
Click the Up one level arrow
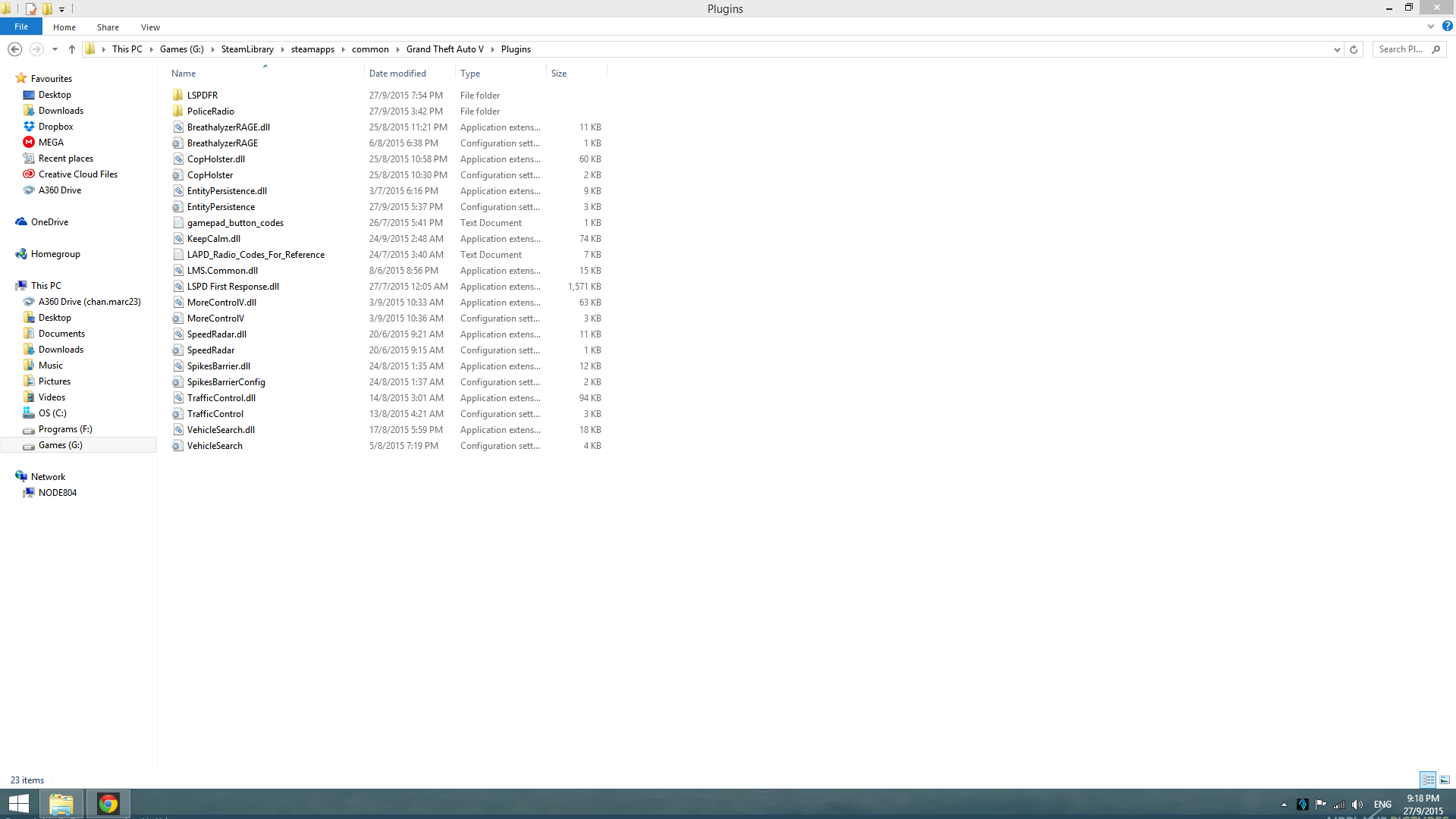(x=72, y=49)
